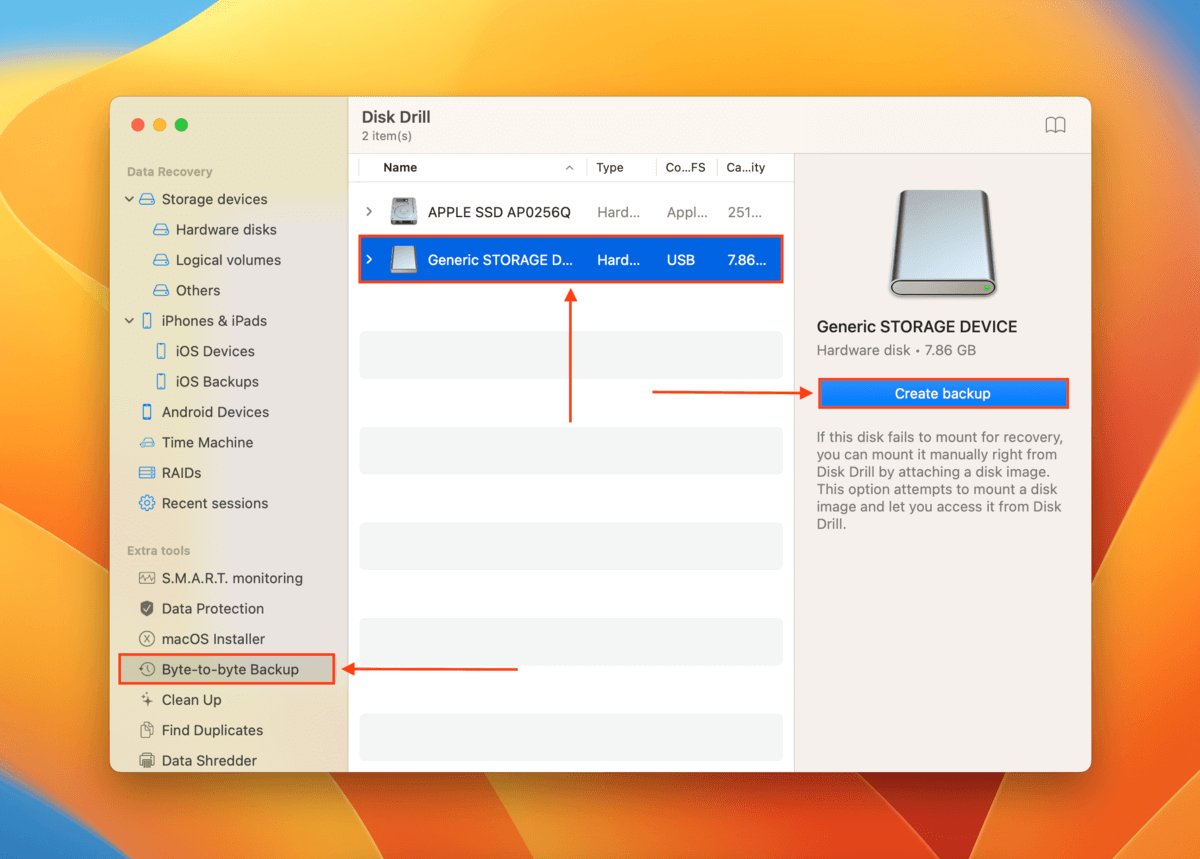Screen dimensions: 1200x859
Task: Select Byte-to-byte Backup tool
Action: pos(227,669)
